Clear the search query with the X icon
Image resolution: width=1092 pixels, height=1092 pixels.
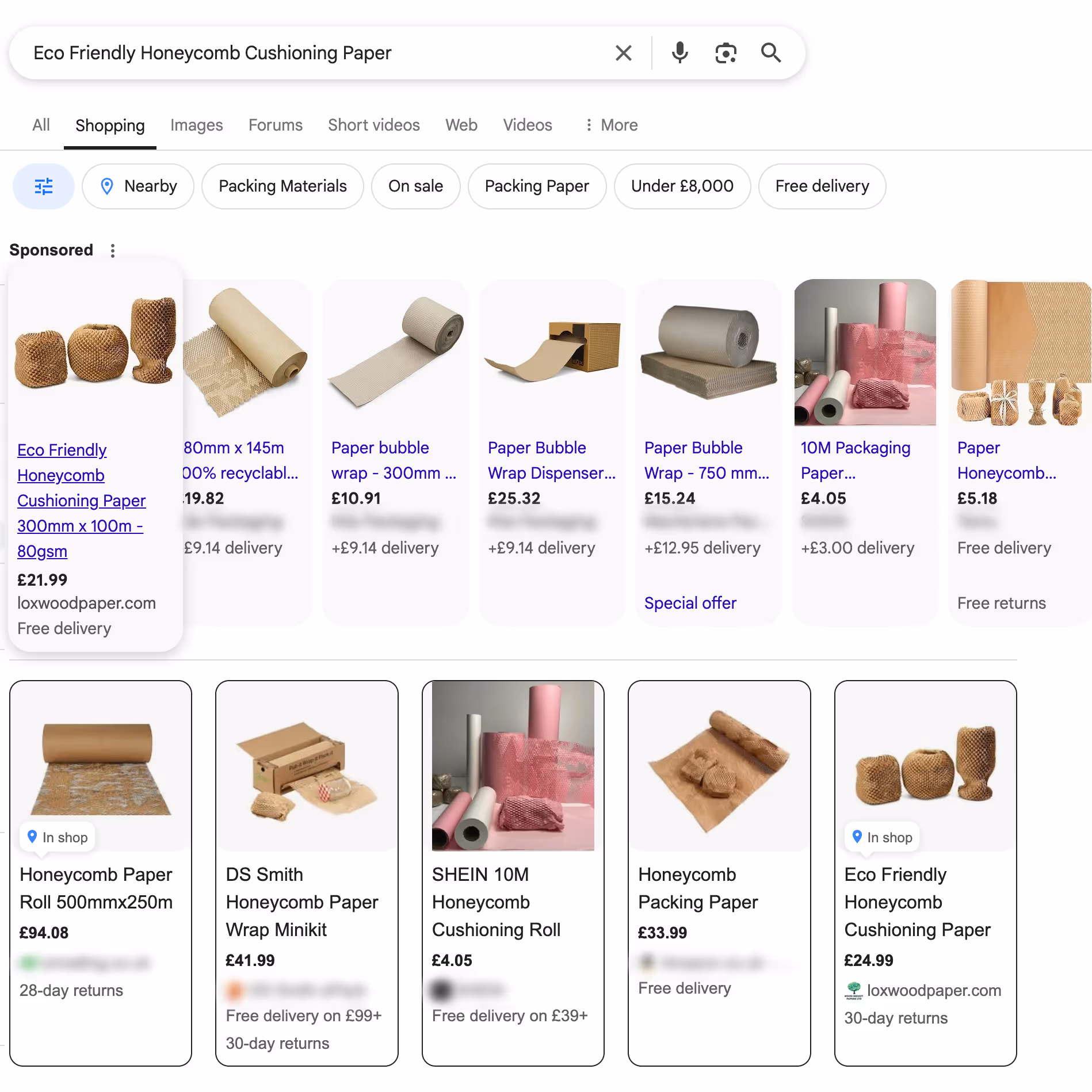pos(623,52)
